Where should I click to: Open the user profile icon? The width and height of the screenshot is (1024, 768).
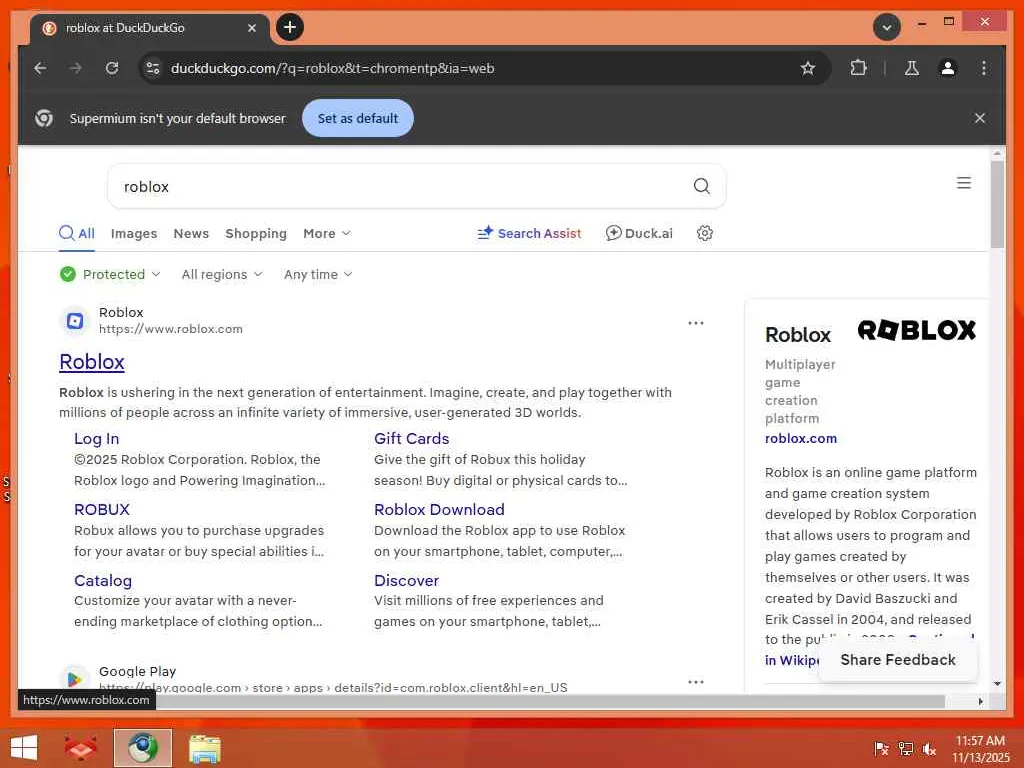tap(948, 68)
